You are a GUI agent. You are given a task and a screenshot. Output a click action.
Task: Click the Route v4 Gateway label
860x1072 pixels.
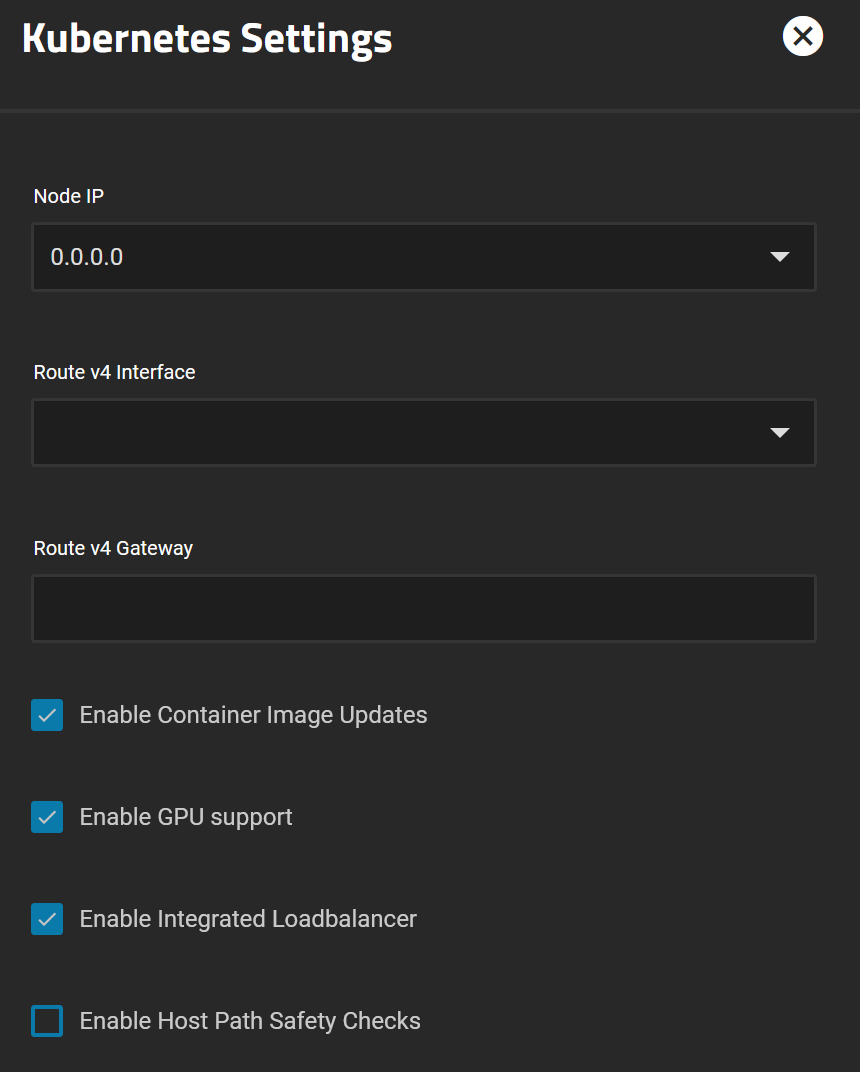point(113,548)
